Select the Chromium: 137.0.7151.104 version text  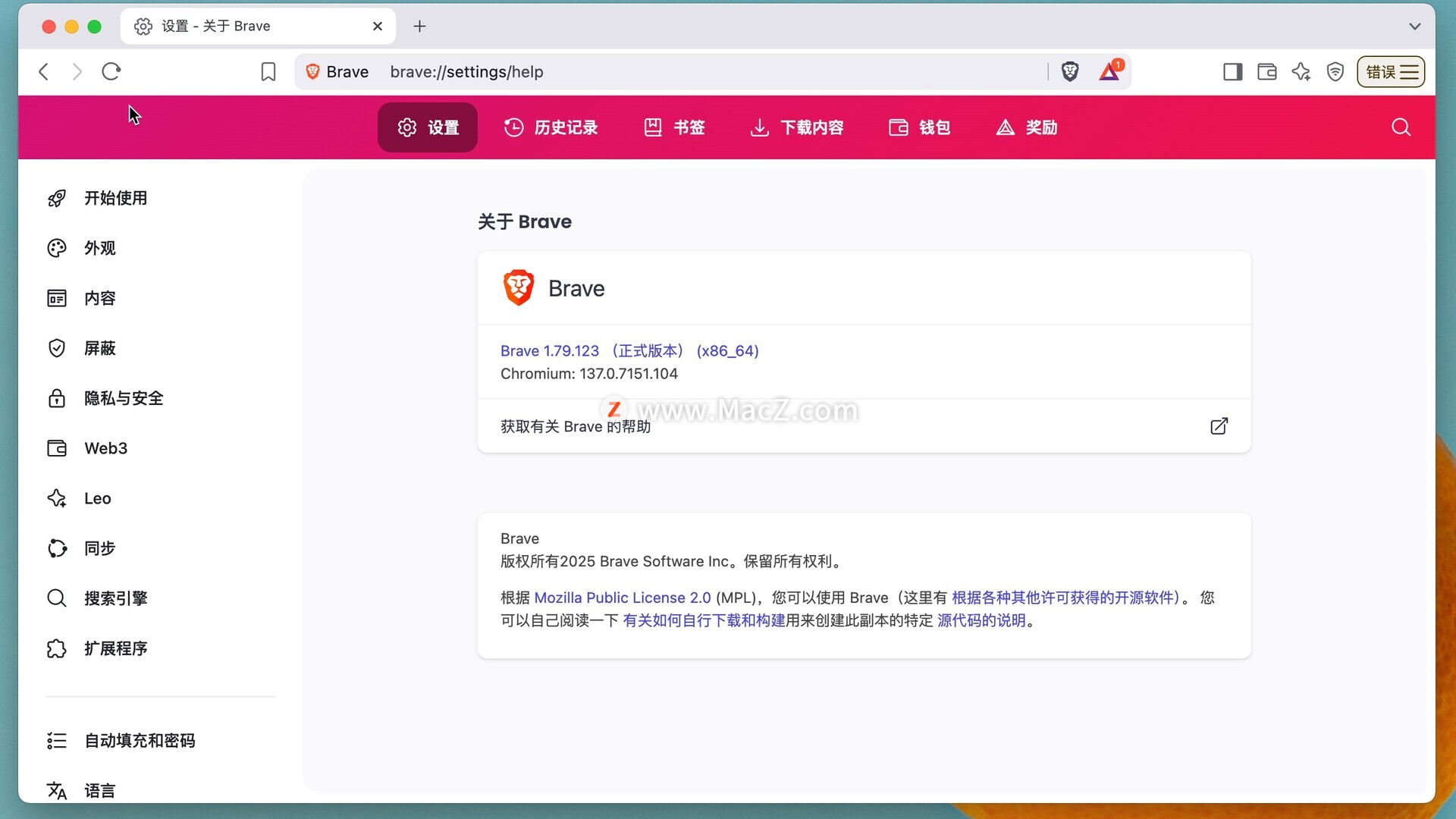(x=589, y=374)
